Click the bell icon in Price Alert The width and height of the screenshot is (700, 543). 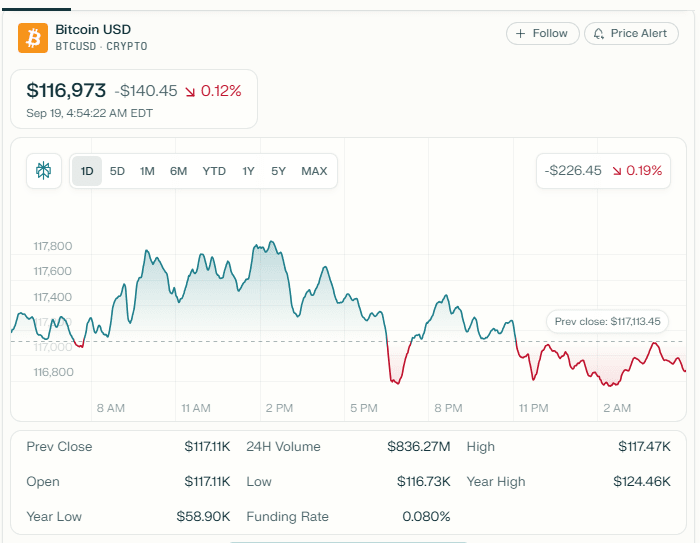coord(598,34)
